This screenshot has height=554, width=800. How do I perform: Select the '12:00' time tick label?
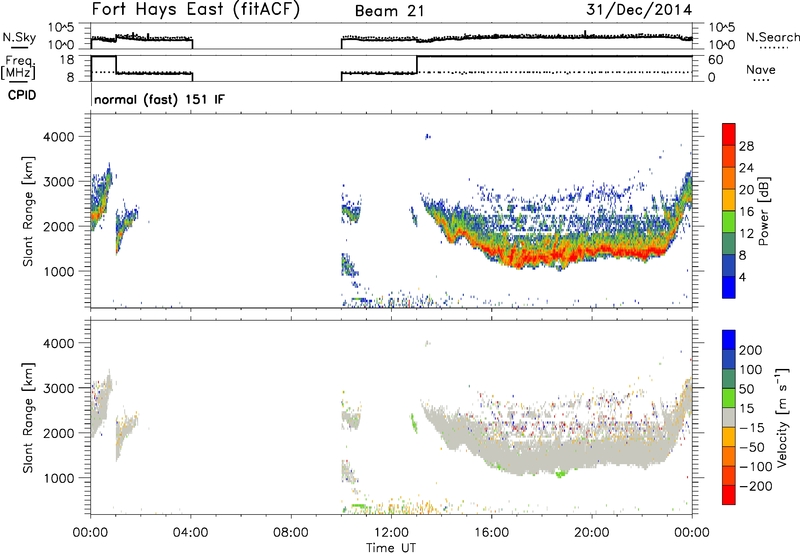point(391,533)
